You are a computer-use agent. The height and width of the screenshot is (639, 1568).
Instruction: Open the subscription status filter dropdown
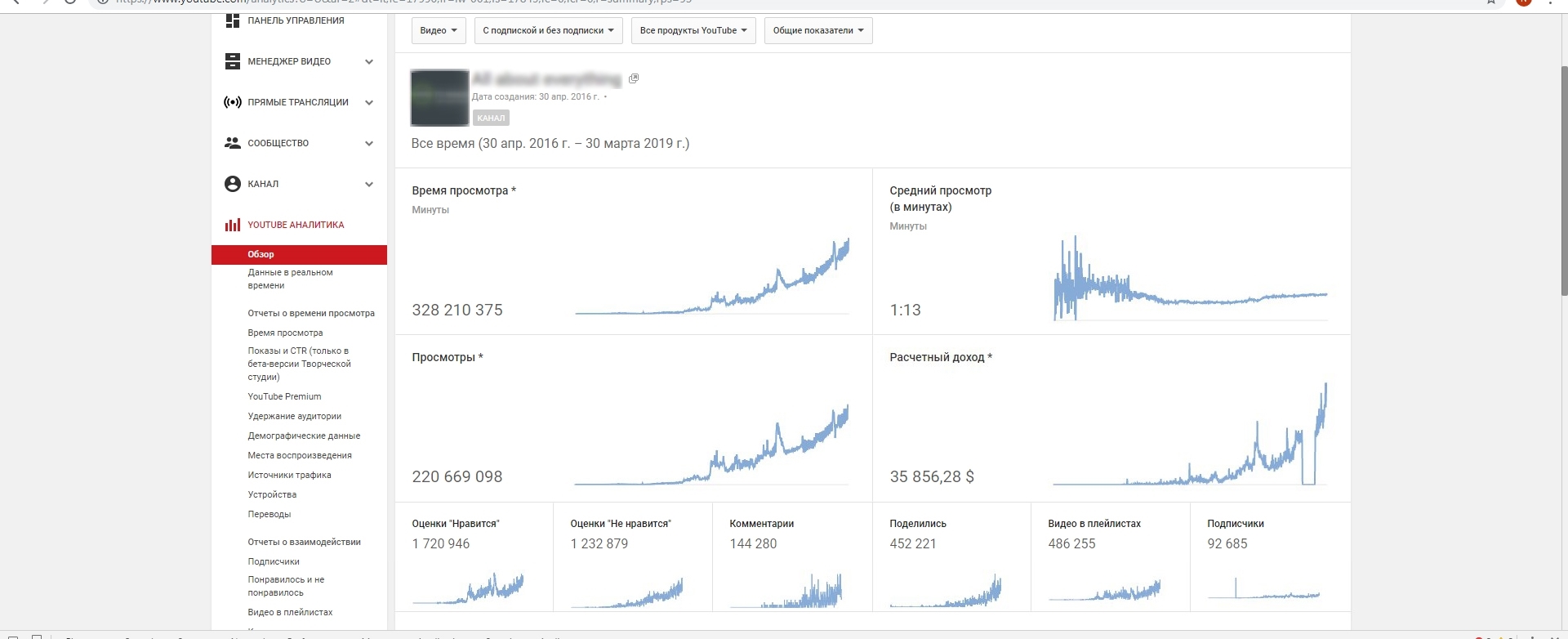pyautogui.click(x=548, y=30)
